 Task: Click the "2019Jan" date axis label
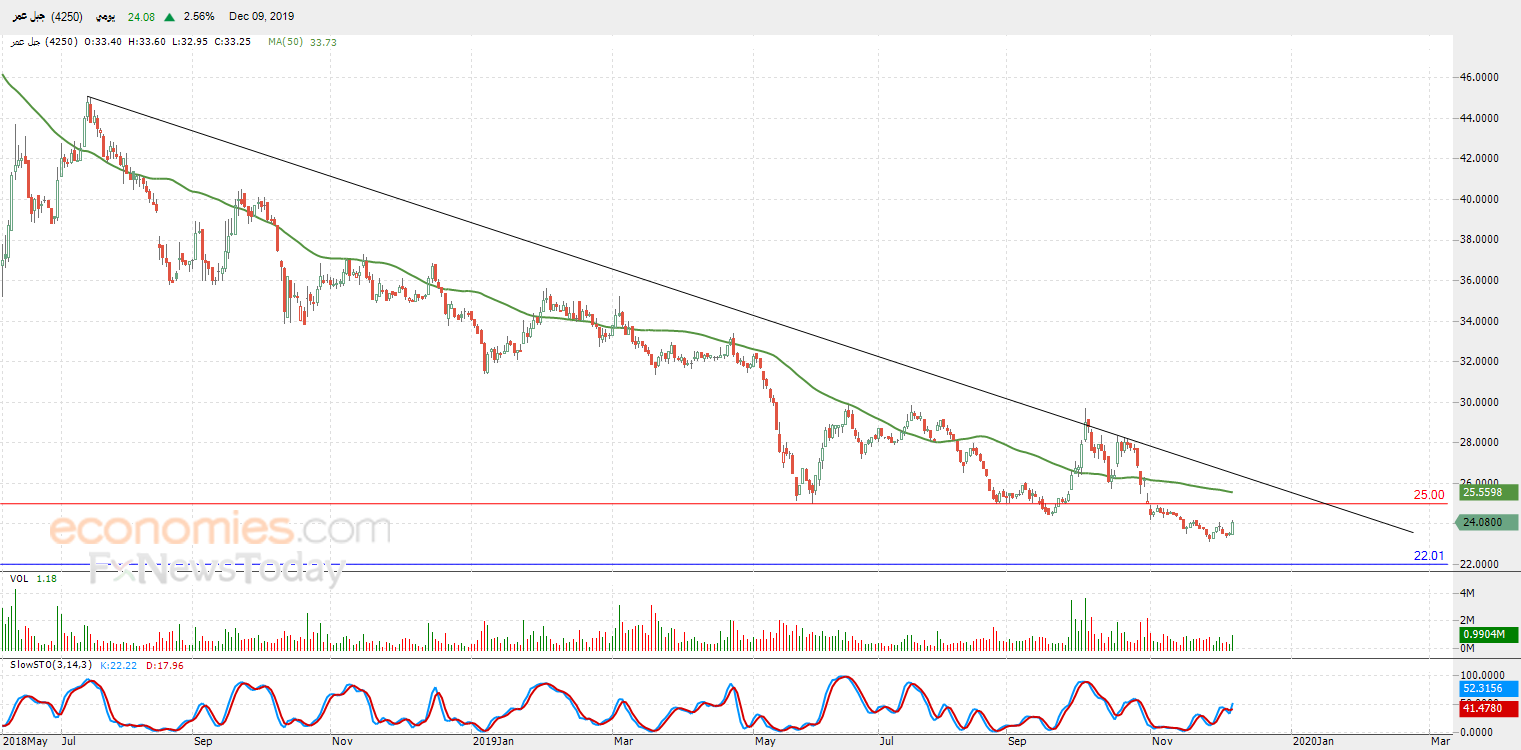[492, 741]
